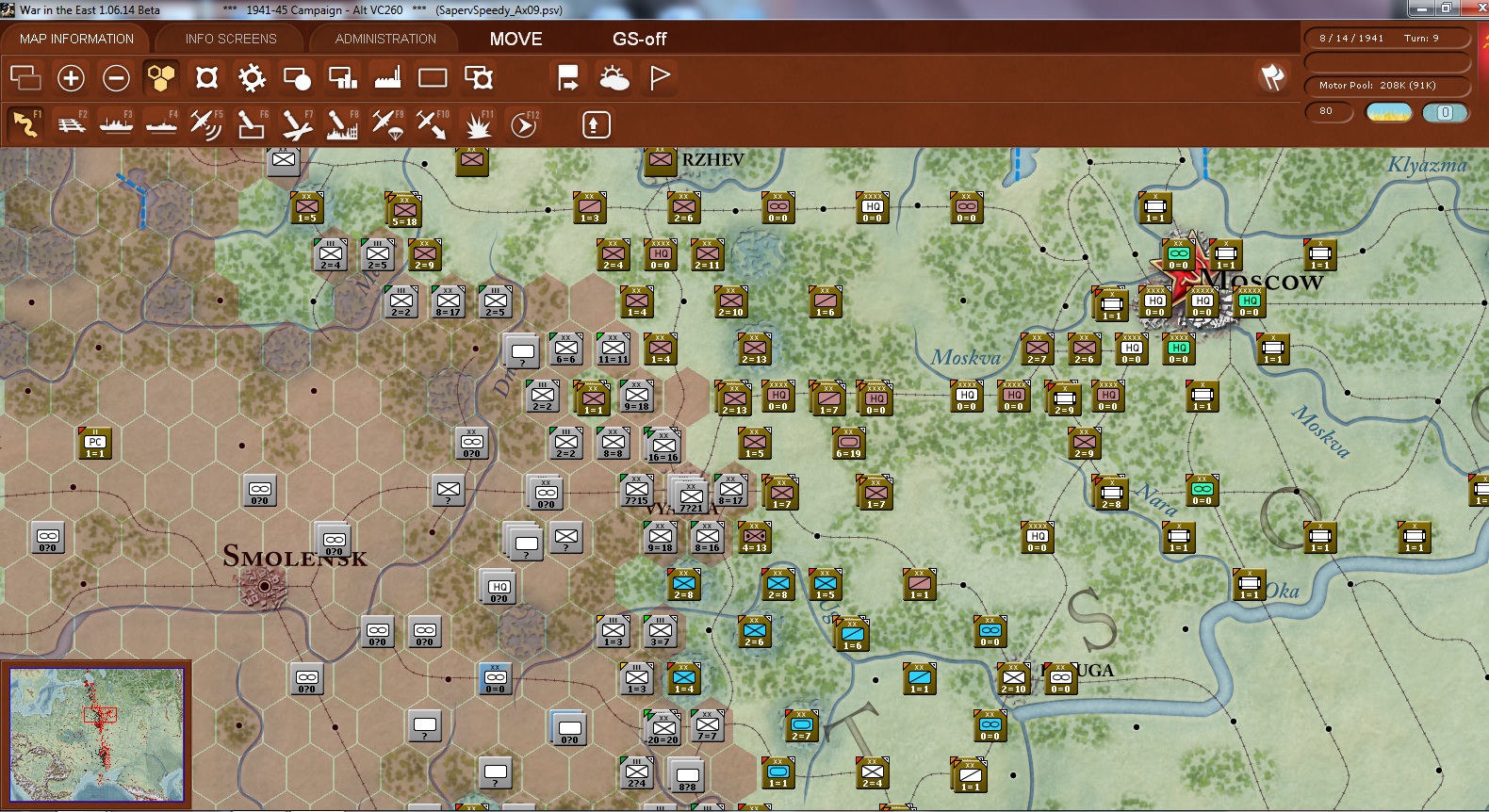Toggle the stacked unit counters display icon
The image size is (1489, 812).
[x=25, y=77]
